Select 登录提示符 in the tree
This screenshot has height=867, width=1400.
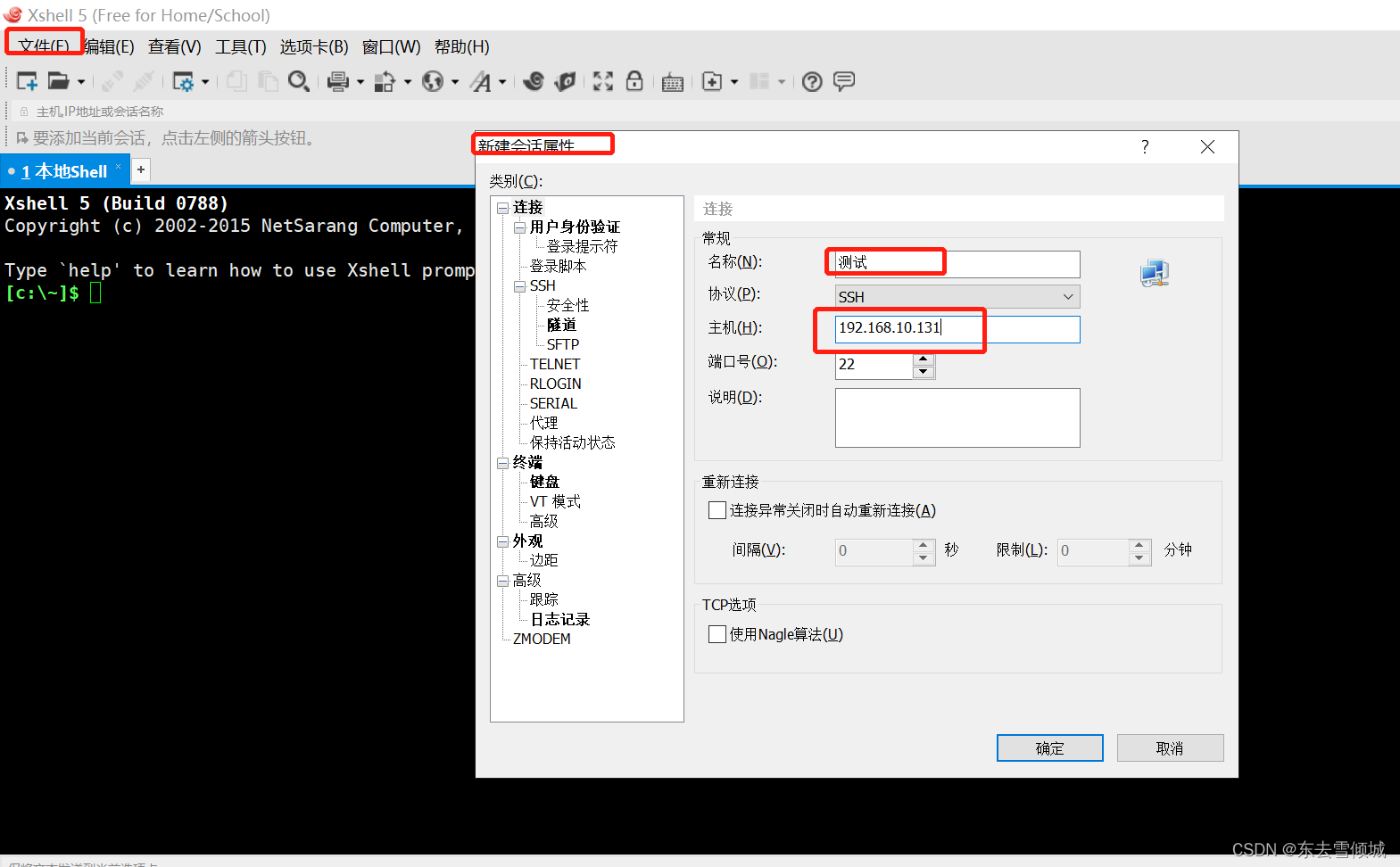[x=582, y=246]
